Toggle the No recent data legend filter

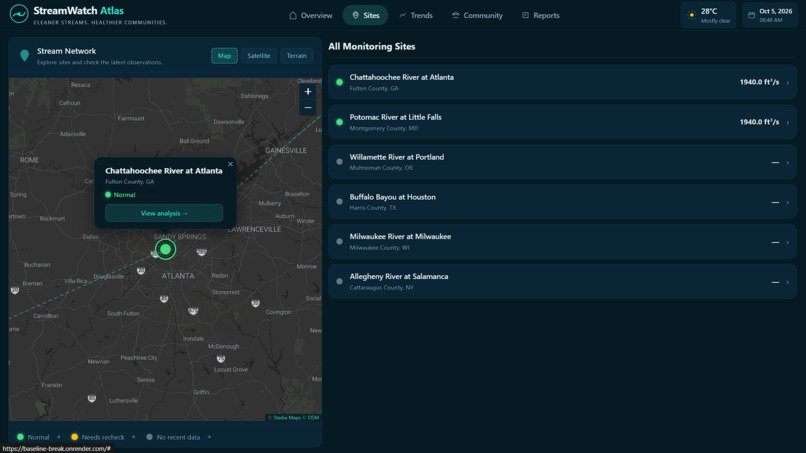pos(173,437)
